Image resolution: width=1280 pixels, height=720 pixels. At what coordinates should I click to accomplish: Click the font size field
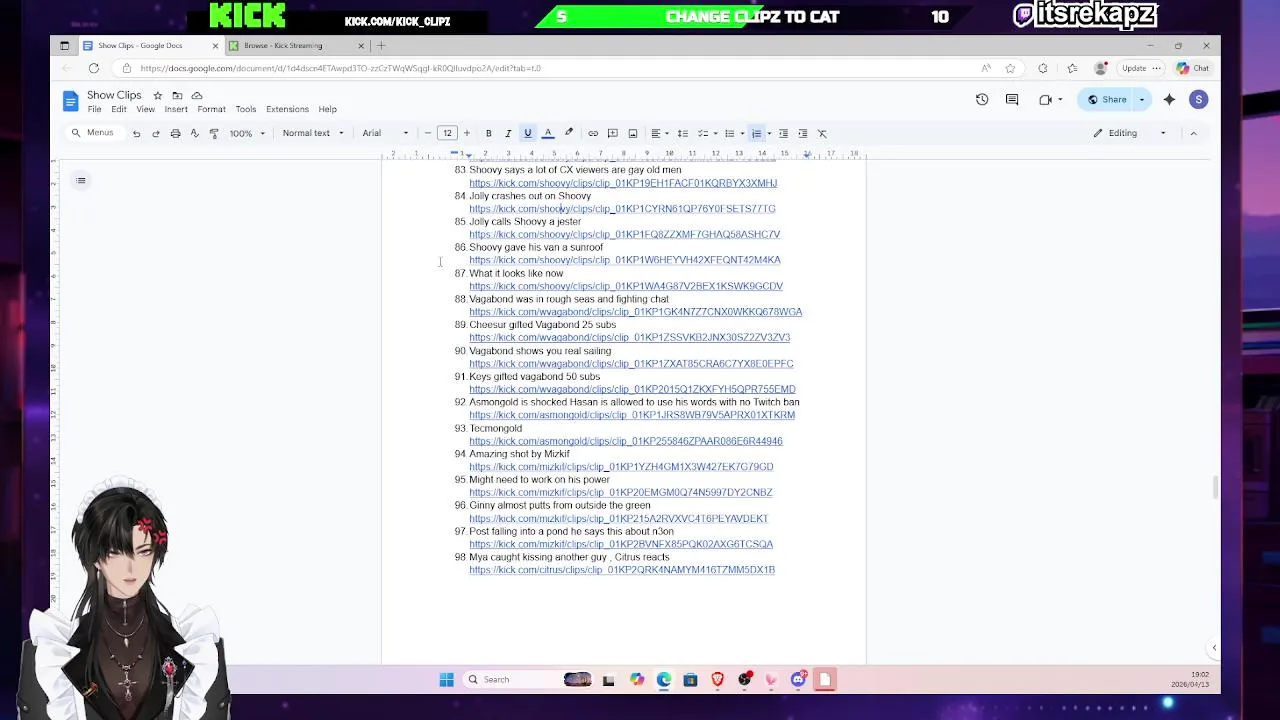point(447,133)
